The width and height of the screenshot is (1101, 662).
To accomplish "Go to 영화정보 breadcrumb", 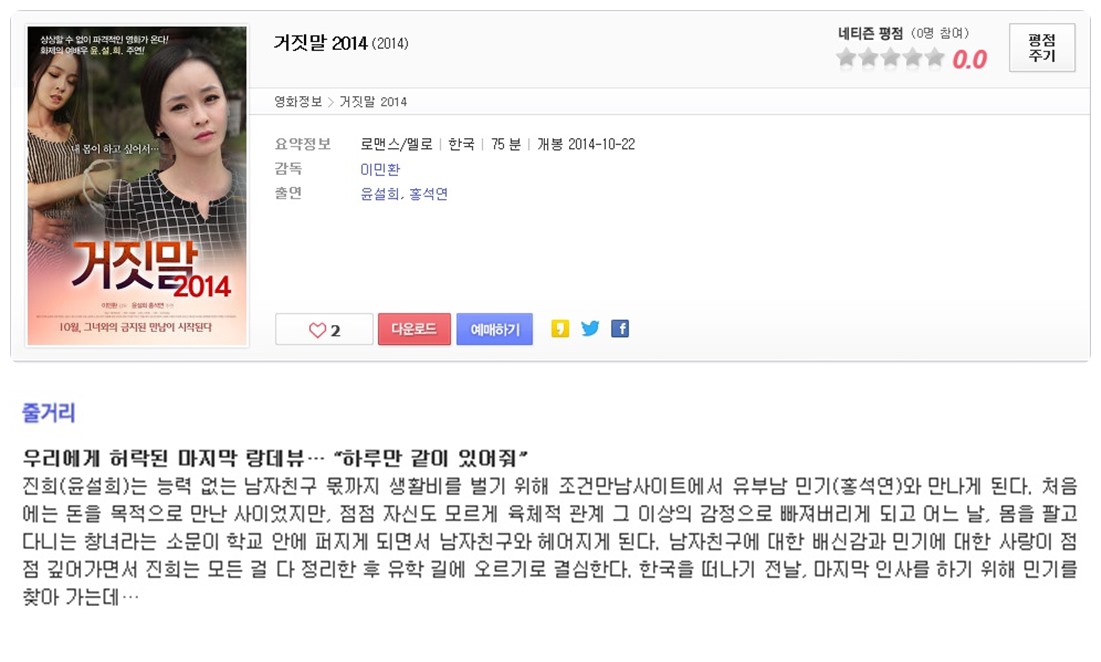I will [298, 102].
